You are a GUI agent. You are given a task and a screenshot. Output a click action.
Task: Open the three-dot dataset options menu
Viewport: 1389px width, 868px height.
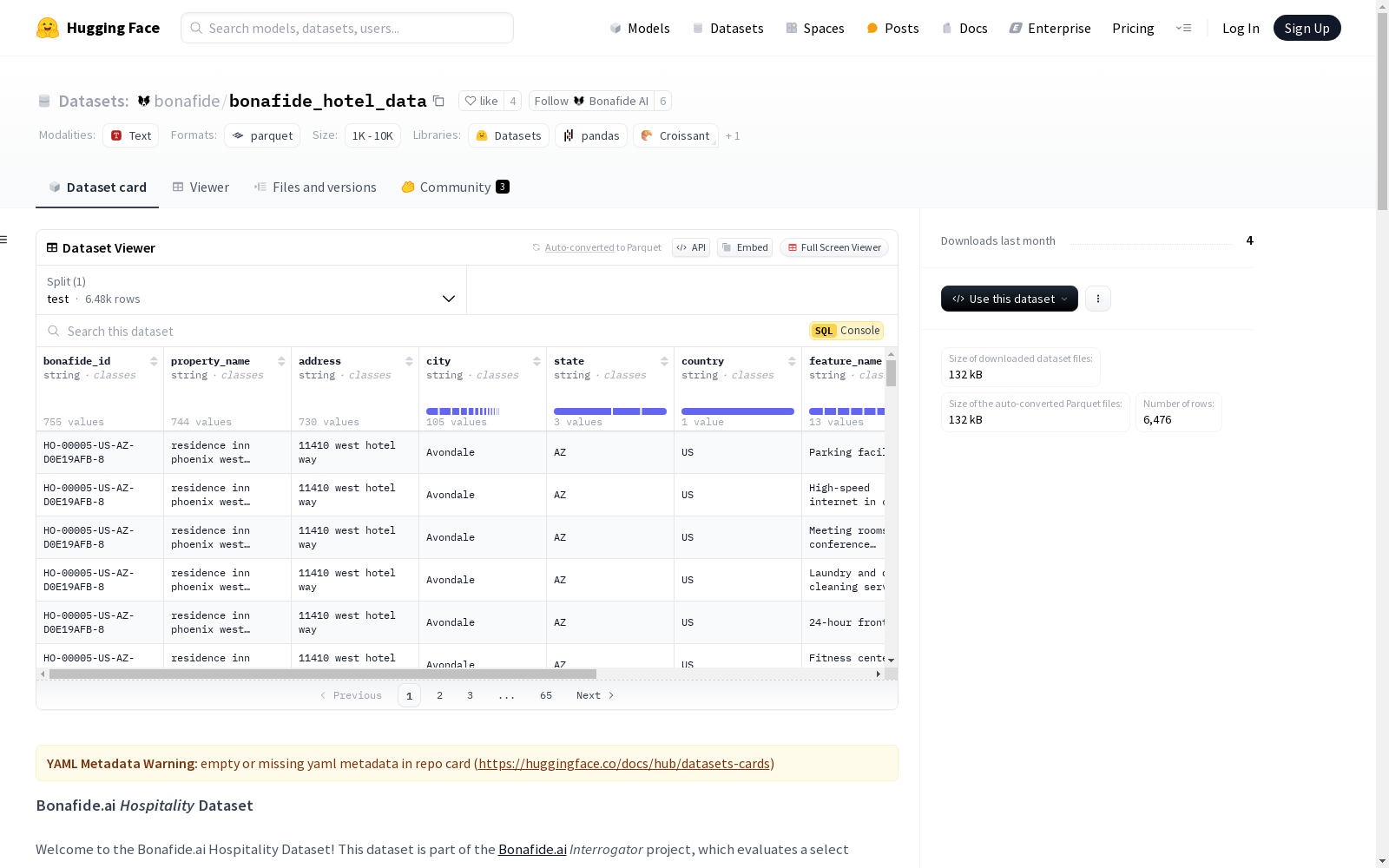coord(1098,299)
